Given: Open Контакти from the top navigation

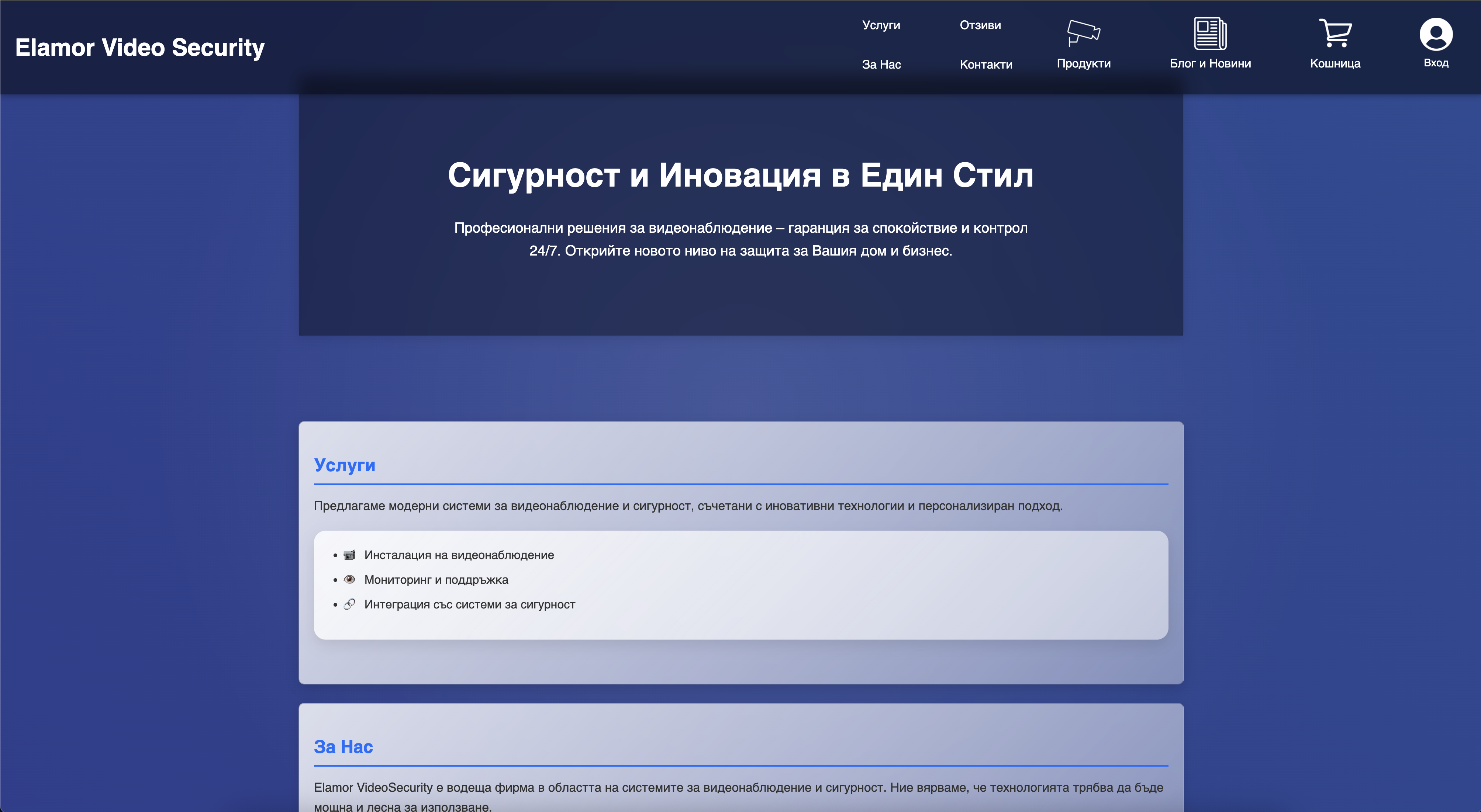Looking at the screenshot, I should tap(985, 65).
